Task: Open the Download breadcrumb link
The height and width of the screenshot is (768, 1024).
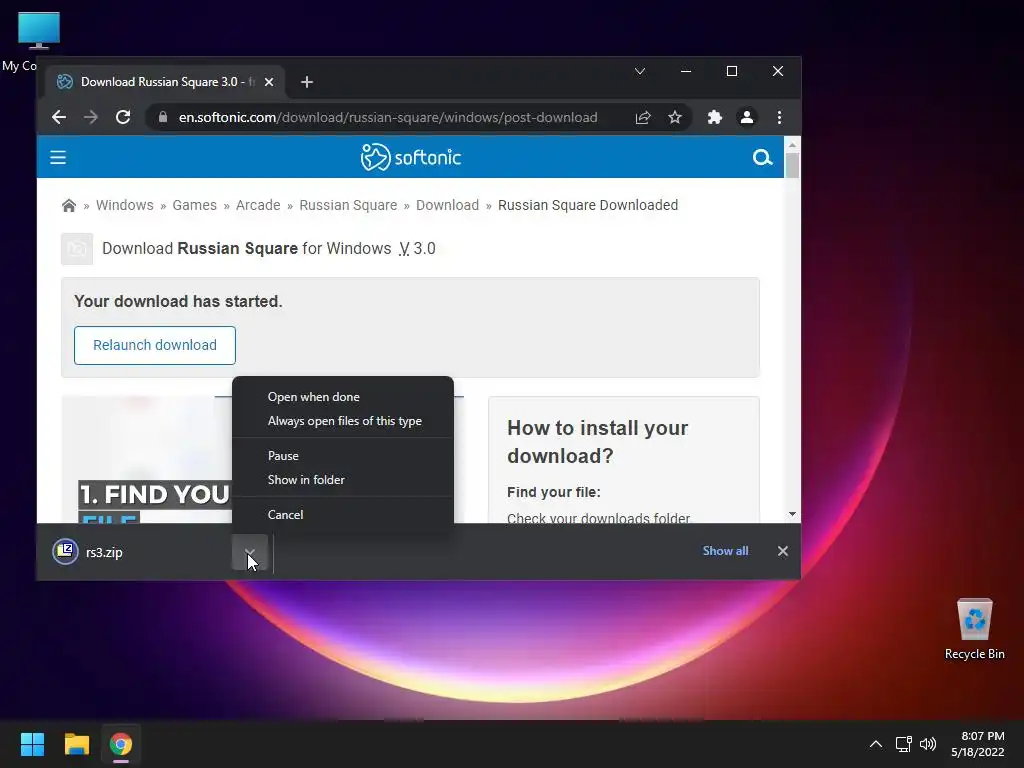Action: click(447, 205)
